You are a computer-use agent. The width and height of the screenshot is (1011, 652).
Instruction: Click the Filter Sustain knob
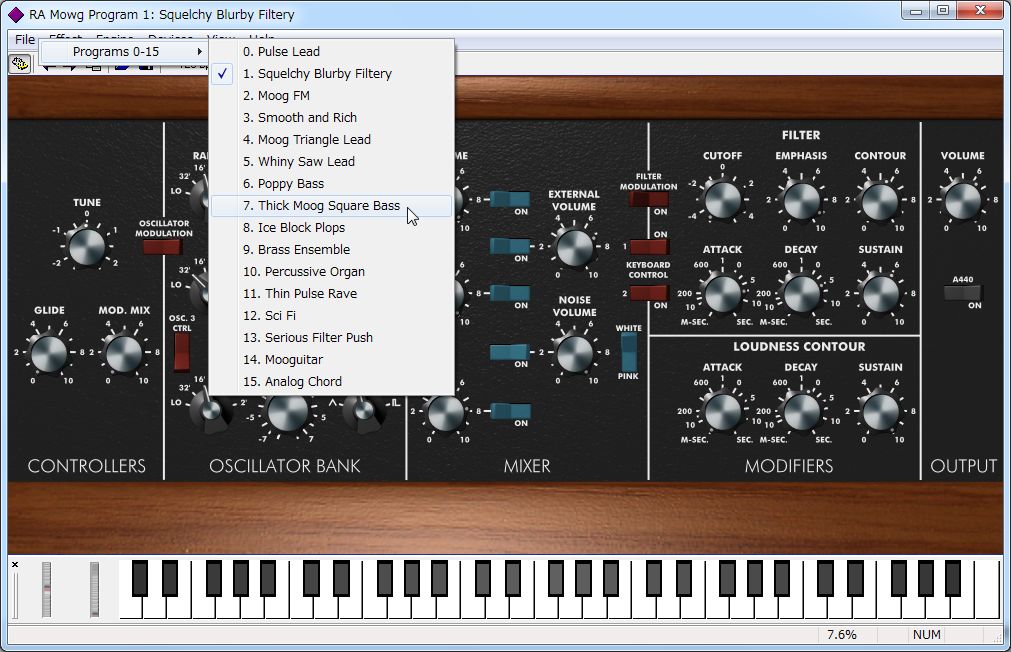pos(880,293)
